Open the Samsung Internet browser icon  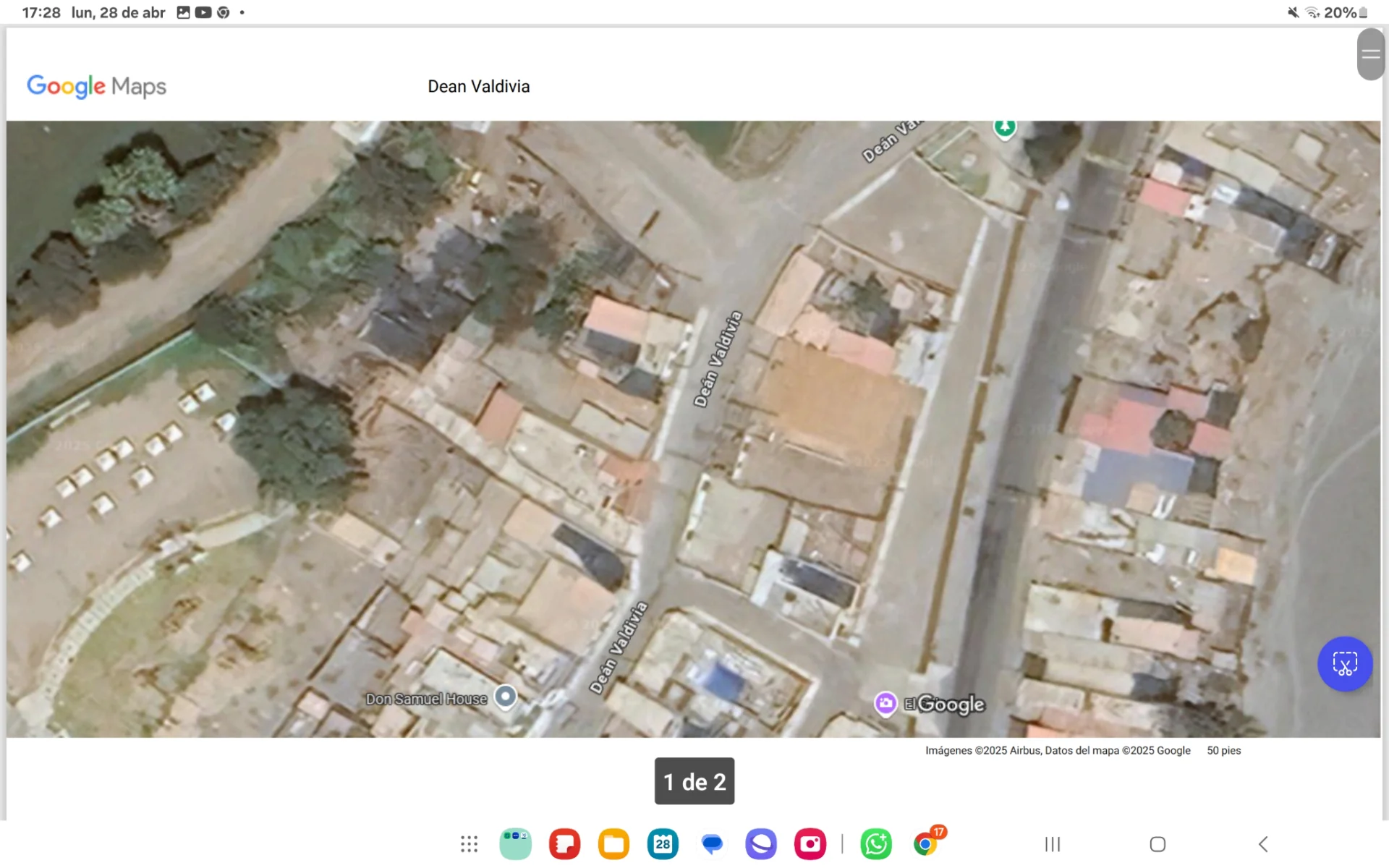pyautogui.click(x=760, y=844)
